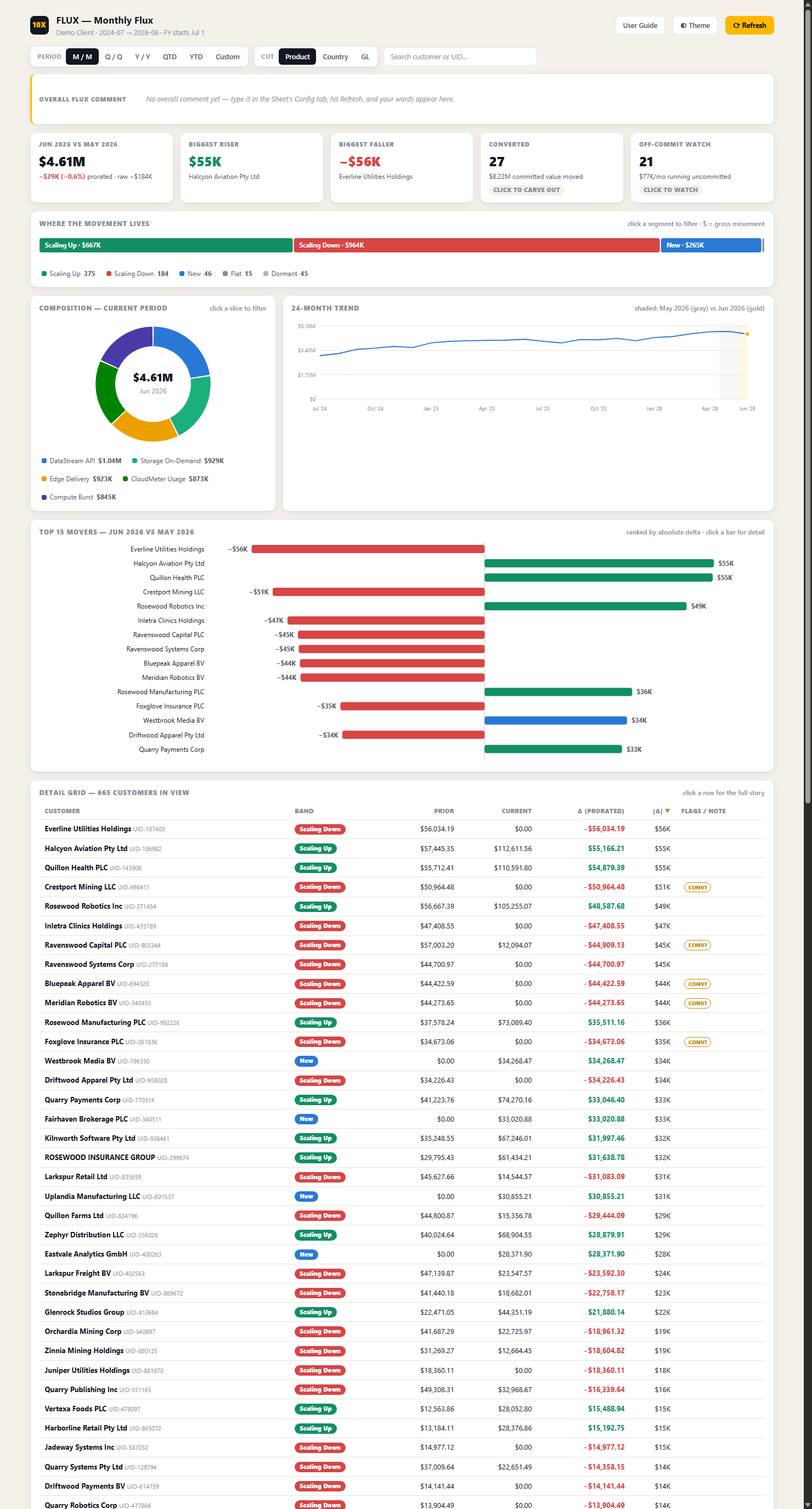Click to carve out converted customers
812x1509 pixels.
(526, 190)
